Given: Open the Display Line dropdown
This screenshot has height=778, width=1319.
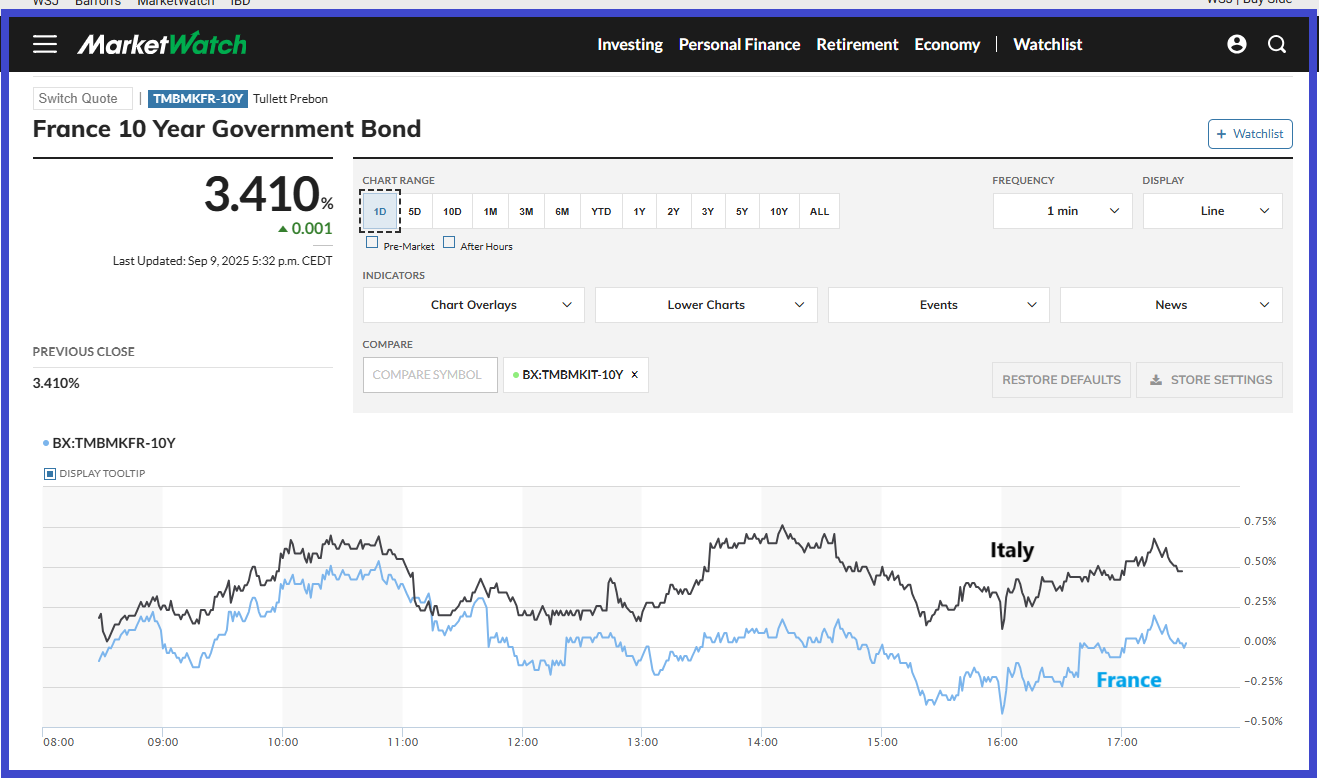Looking at the screenshot, I should click(x=1212, y=211).
